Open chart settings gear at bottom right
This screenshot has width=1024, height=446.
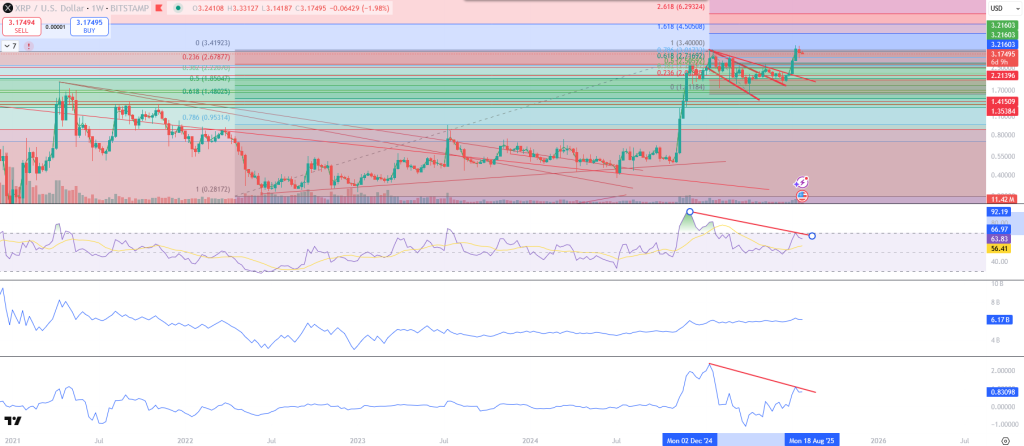pos(1004,441)
